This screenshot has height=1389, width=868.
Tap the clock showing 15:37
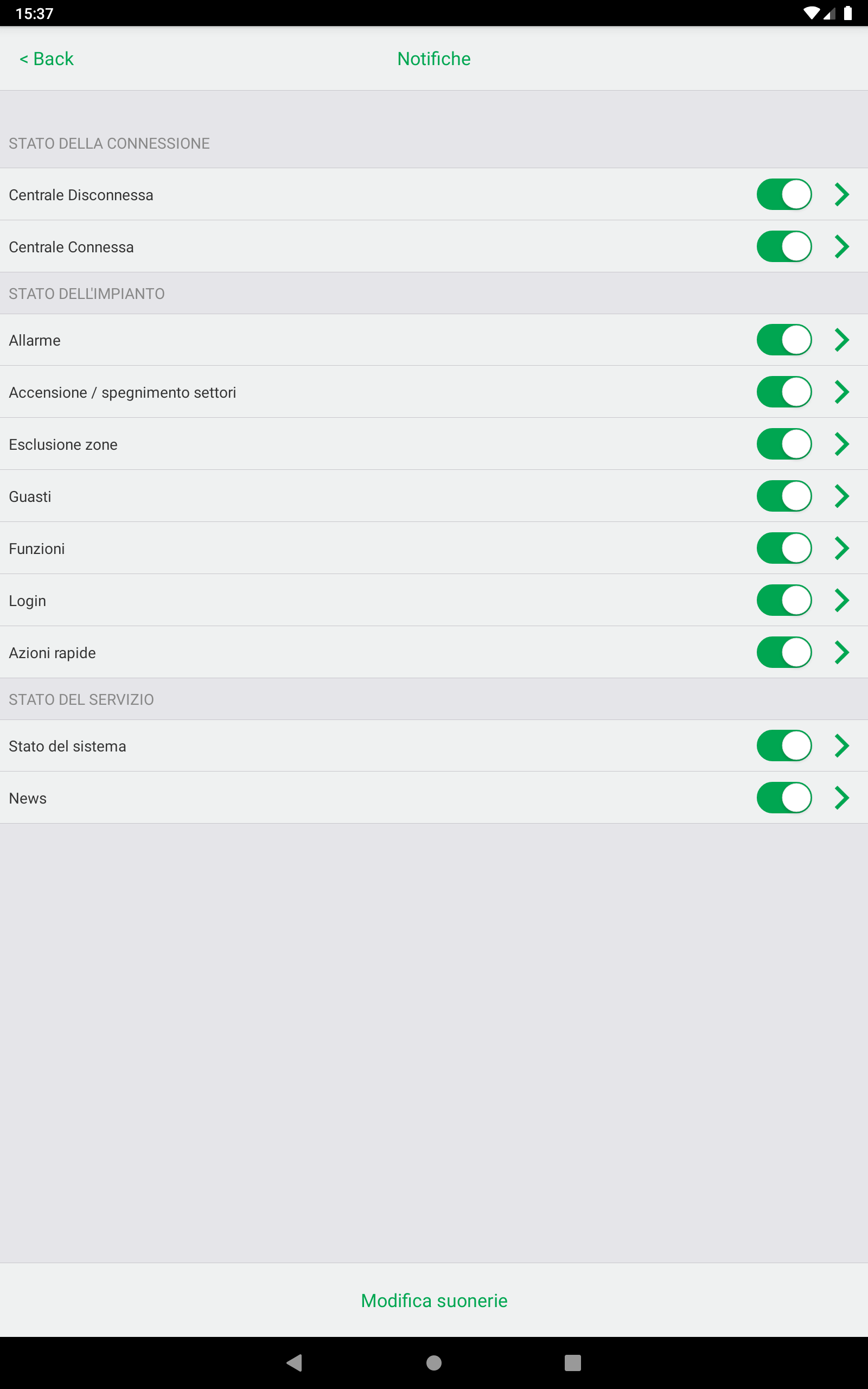point(34,13)
